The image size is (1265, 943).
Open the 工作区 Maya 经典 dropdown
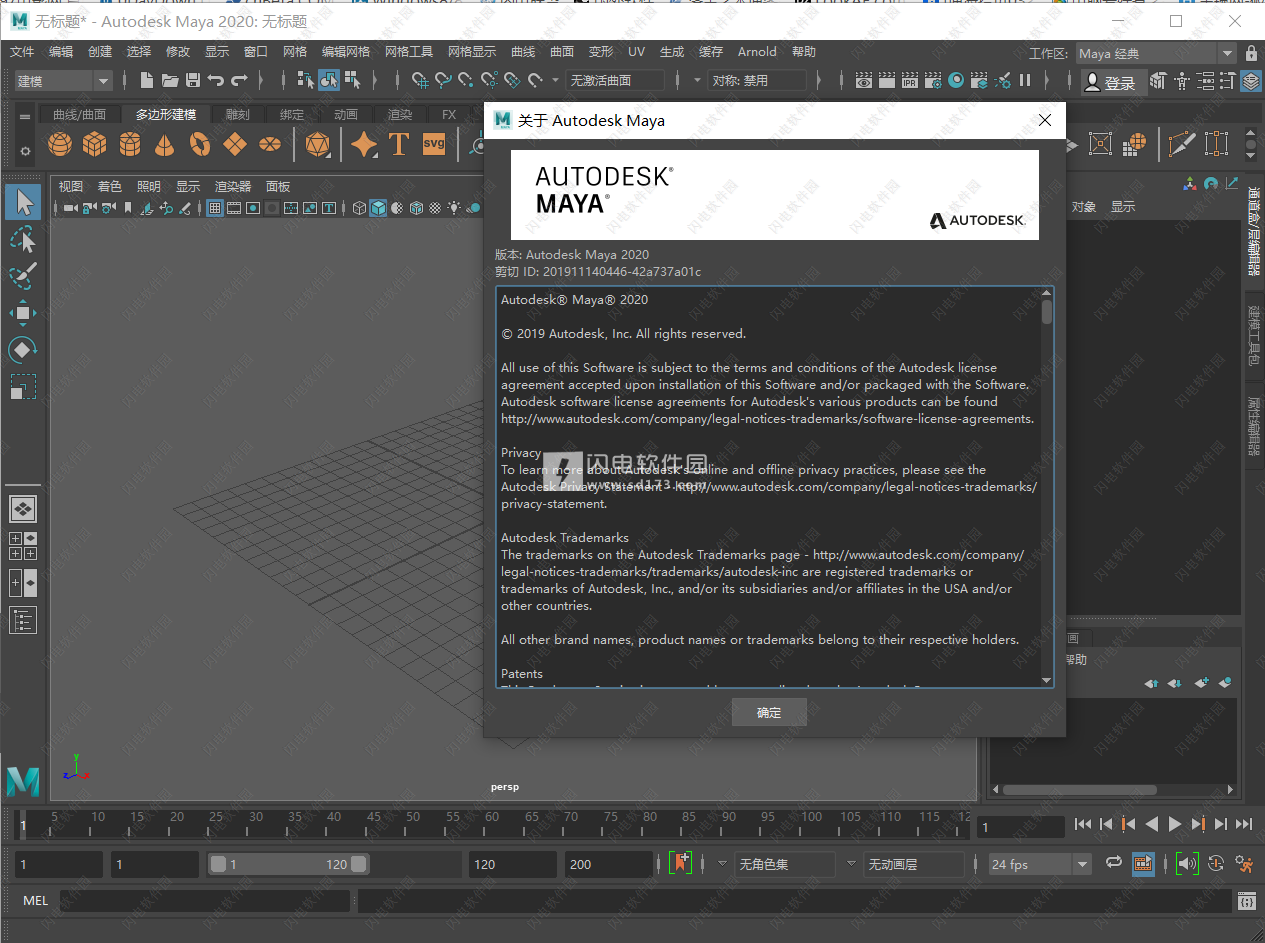tap(1156, 53)
